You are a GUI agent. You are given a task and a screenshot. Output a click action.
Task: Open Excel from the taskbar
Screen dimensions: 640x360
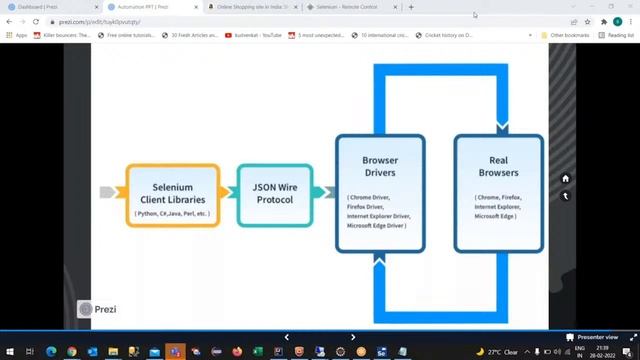tap(258, 351)
